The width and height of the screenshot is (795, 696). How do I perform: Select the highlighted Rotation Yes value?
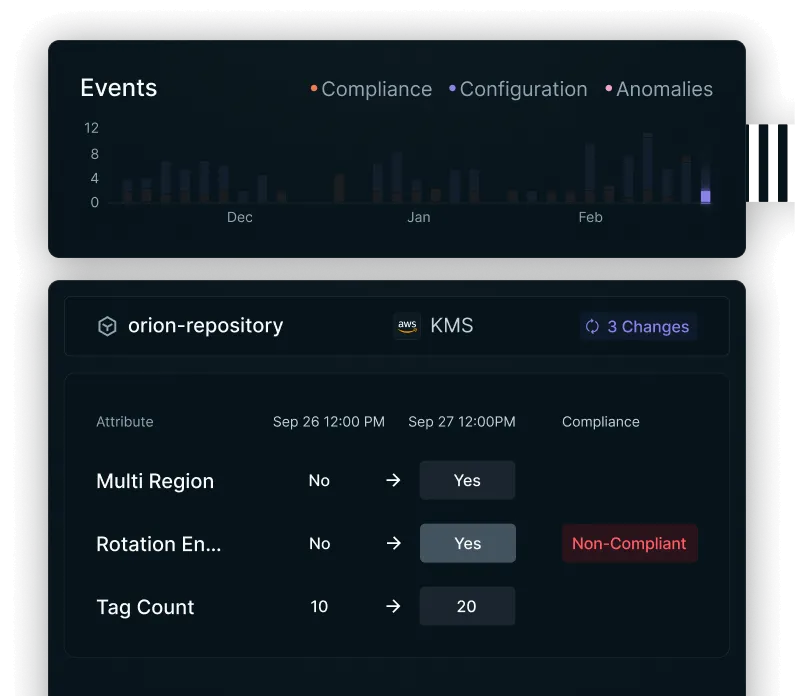pyautogui.click(x=467, y=544)
